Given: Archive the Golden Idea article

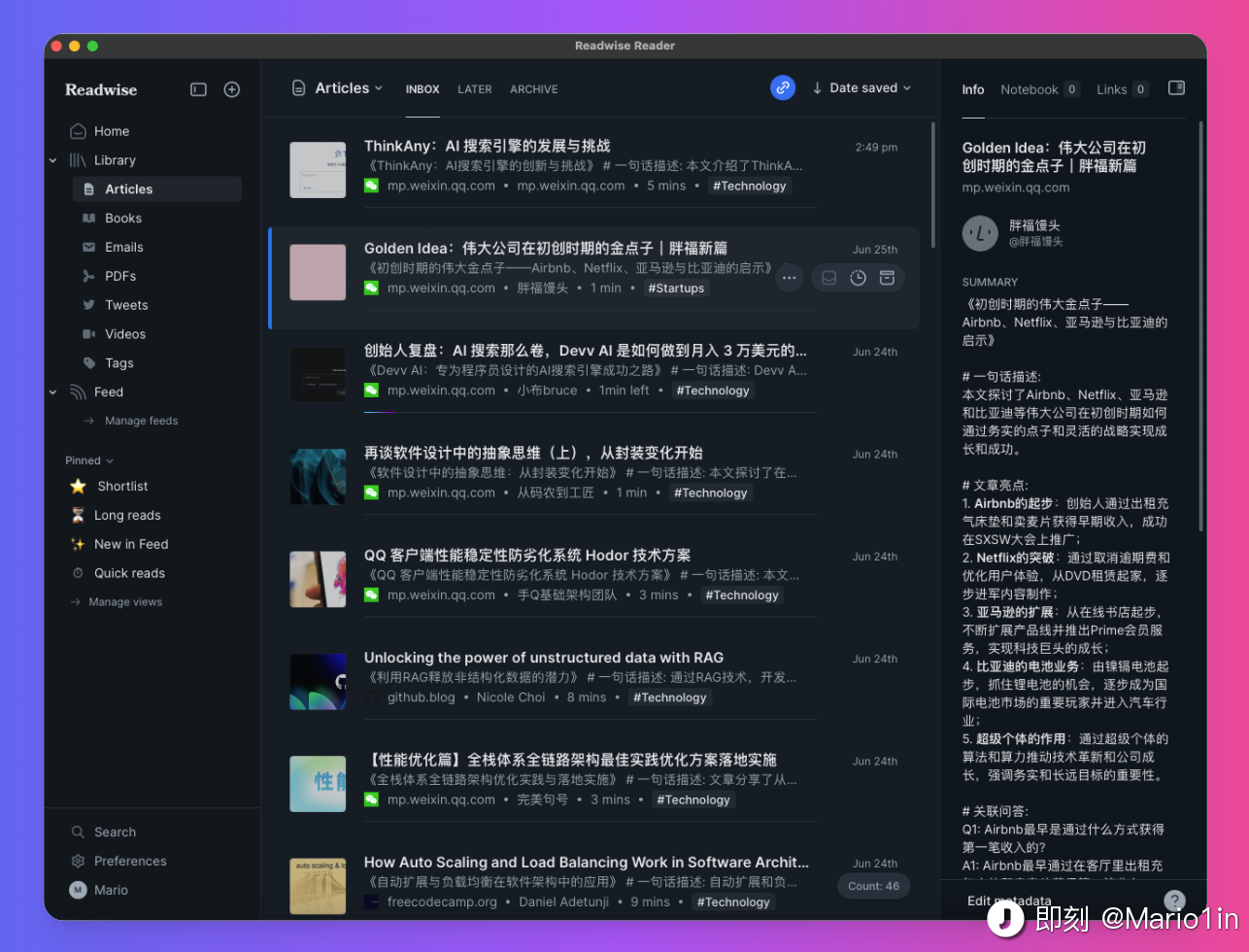Looking at the screenshot, I should 887,278.
